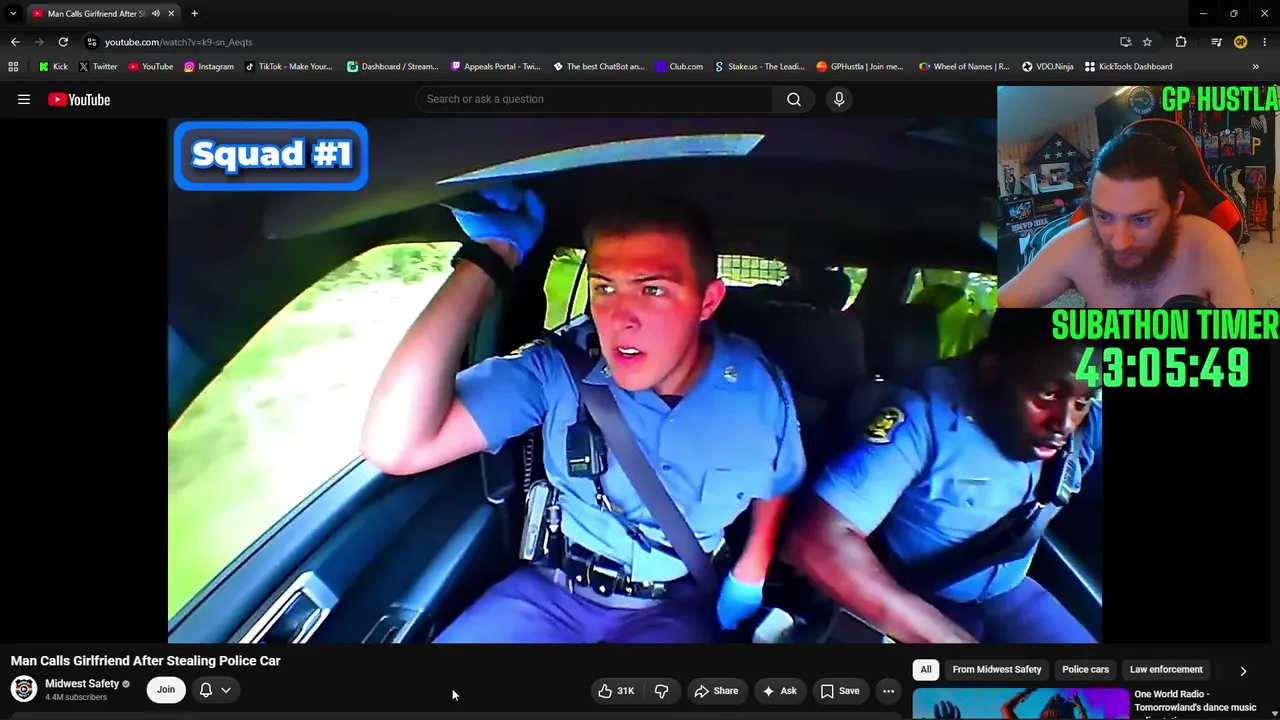Show more filter chips with arrow
The image size is (1280, 720).
1243,671
